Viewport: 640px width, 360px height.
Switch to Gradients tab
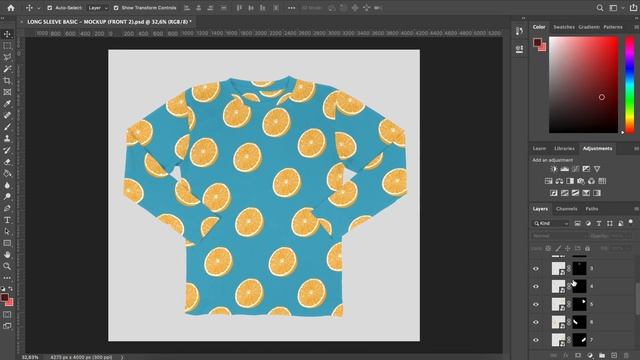click(x=589, y=27)
